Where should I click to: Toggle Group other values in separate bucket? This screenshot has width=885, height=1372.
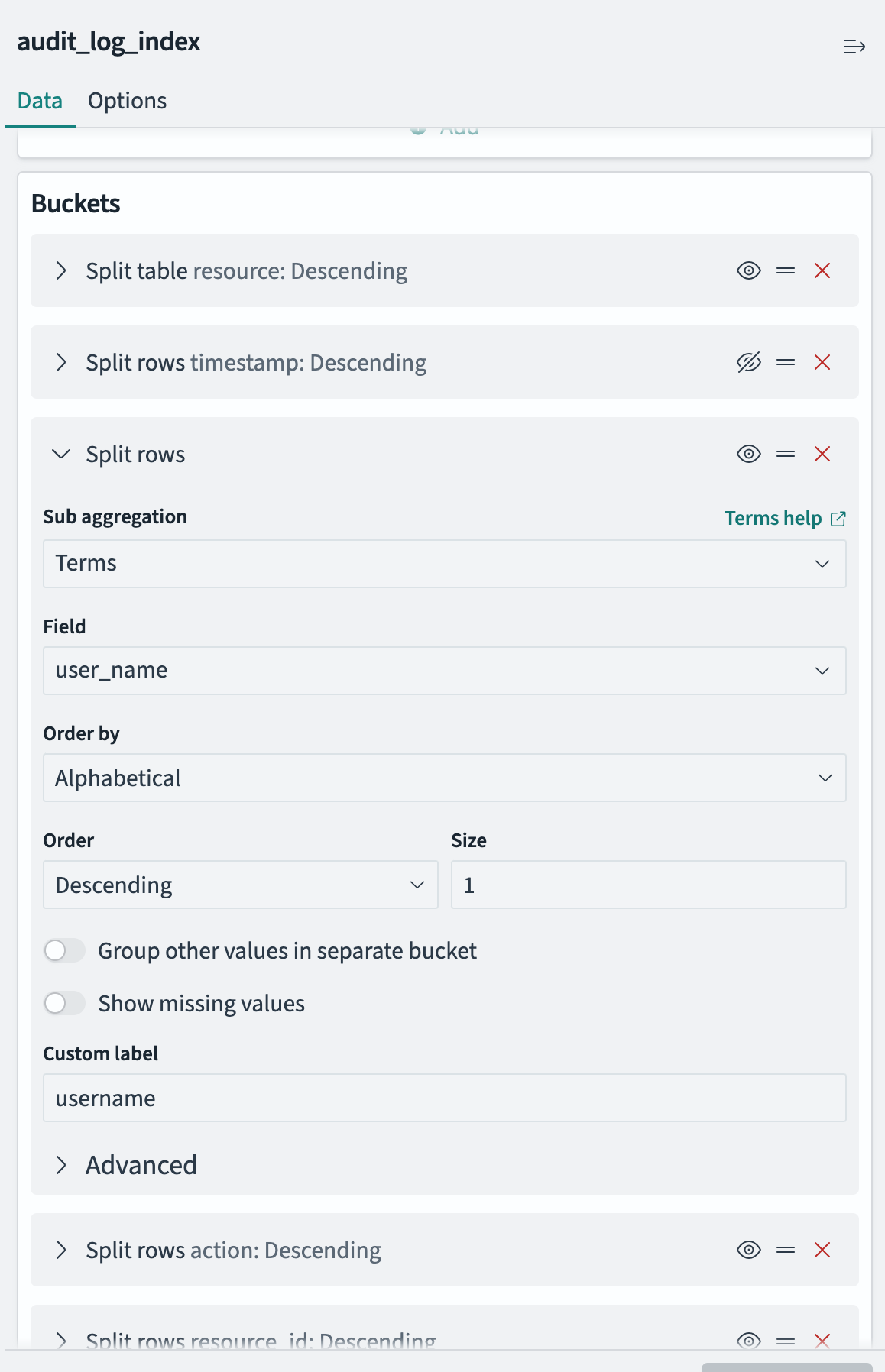[64, 951]
